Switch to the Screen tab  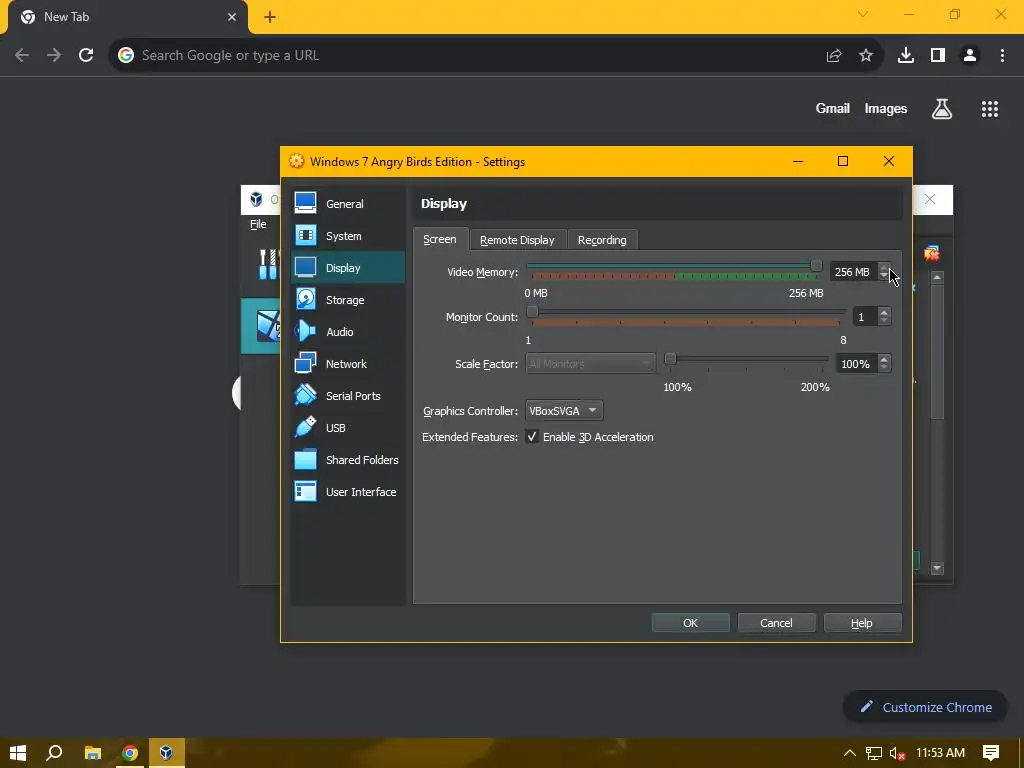(x=440, y=239)
